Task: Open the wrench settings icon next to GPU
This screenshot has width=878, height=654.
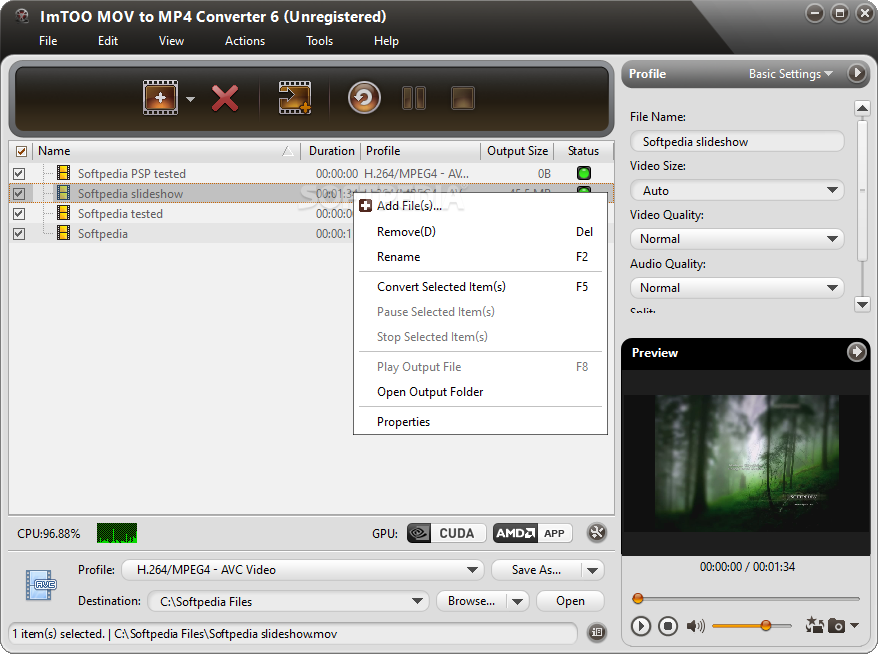Action: pos(597,532)
